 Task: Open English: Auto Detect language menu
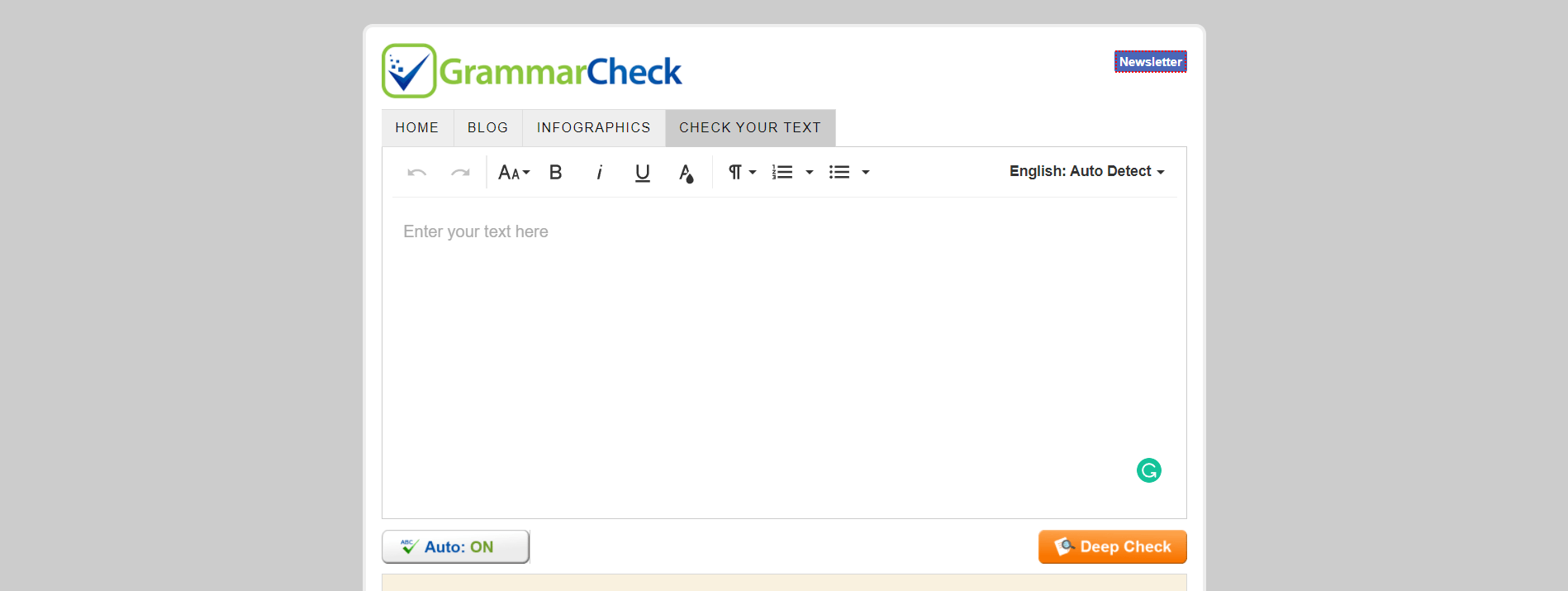1086,171
